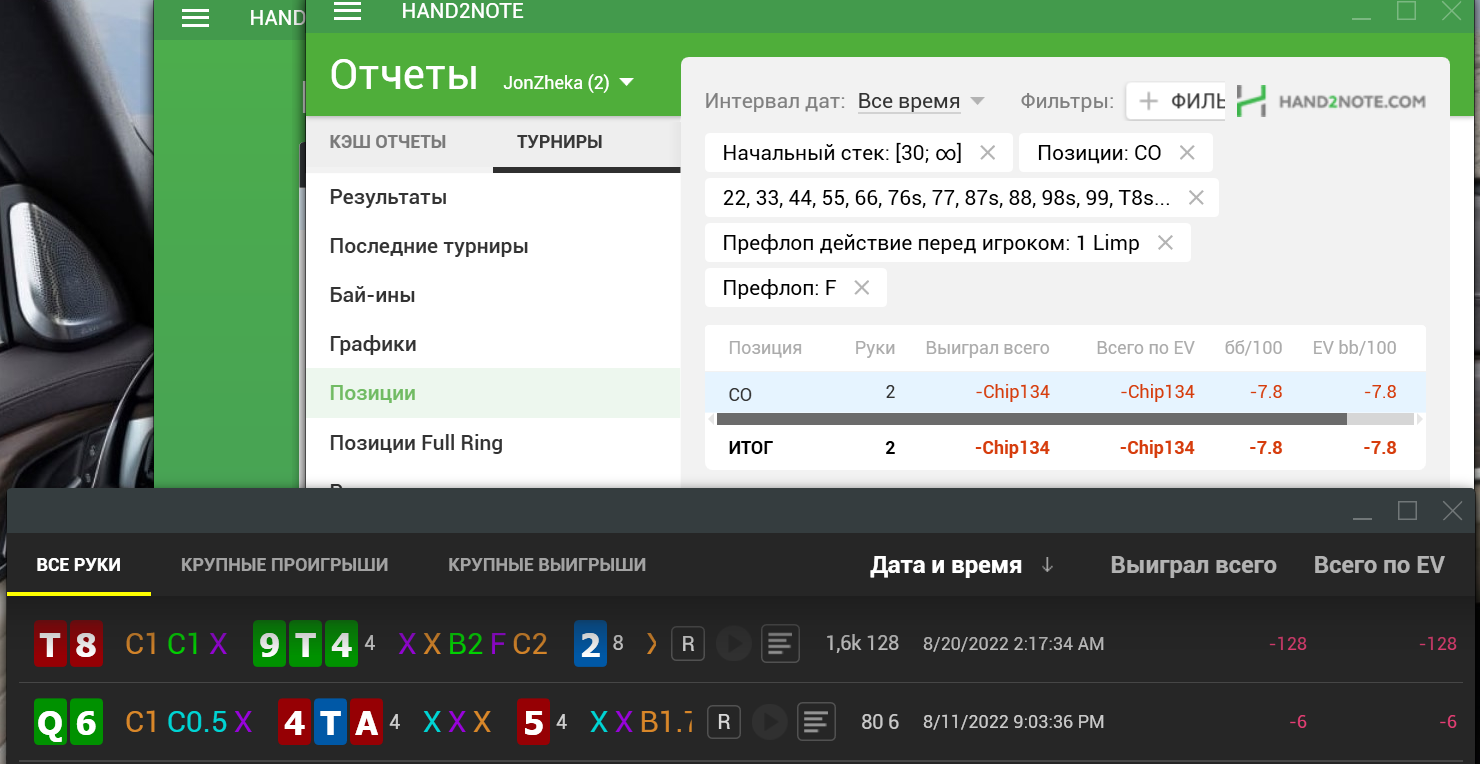Image resolution: width=1480 pixels, height=764 pixels.
Task: Remove the Позиции: CO filter
Action: pos(1187,153)
